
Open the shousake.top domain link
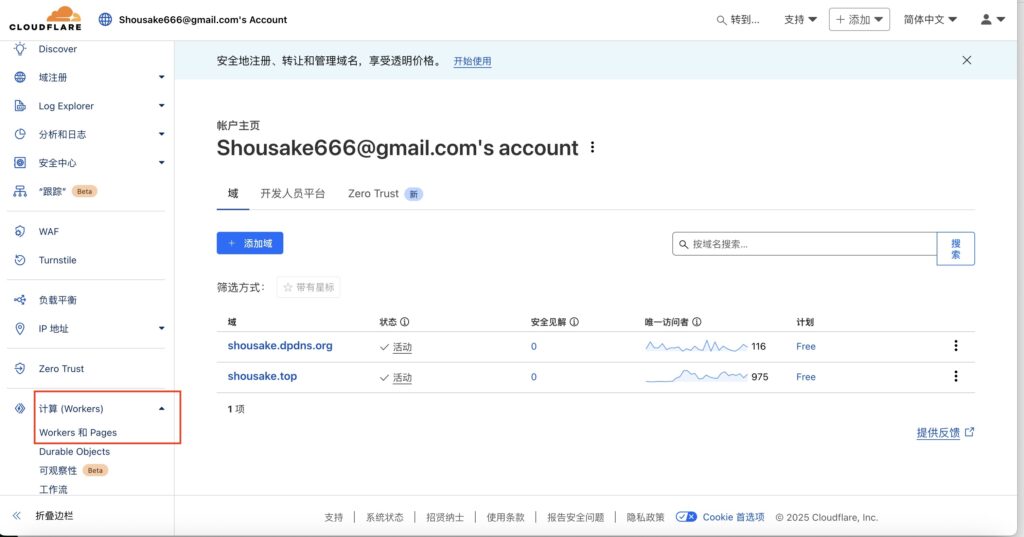point(262,376)
